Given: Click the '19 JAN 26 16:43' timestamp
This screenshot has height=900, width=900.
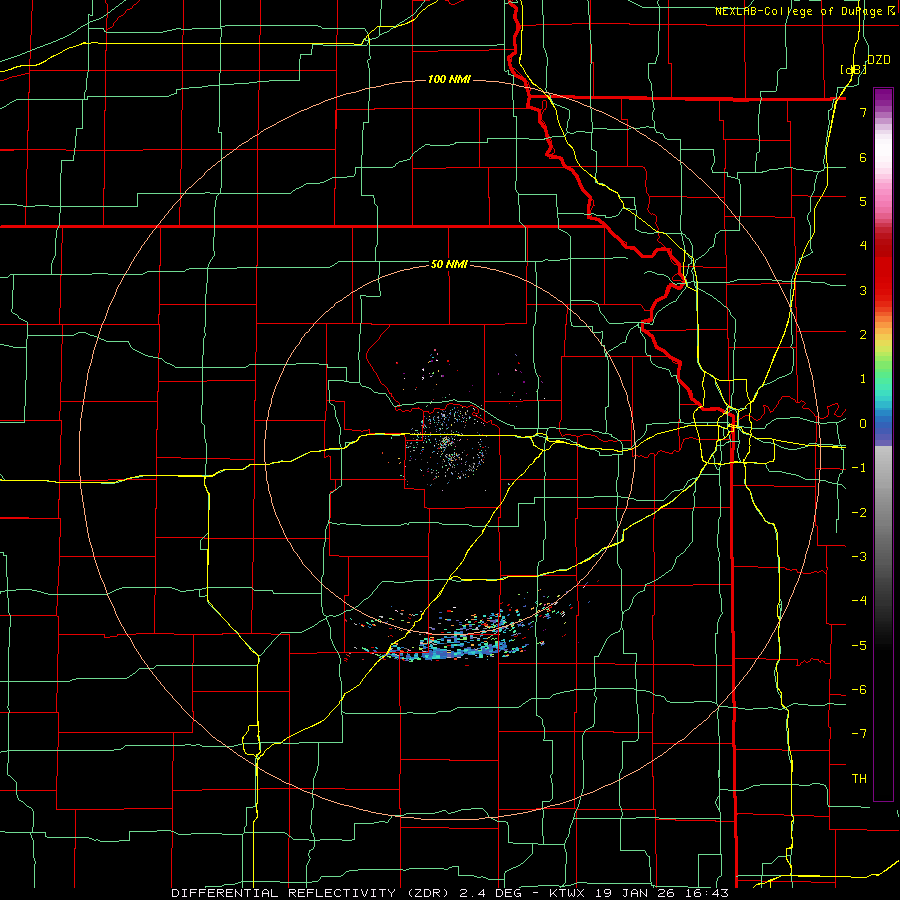Looking at the screenshot, I should coord(662,893).
